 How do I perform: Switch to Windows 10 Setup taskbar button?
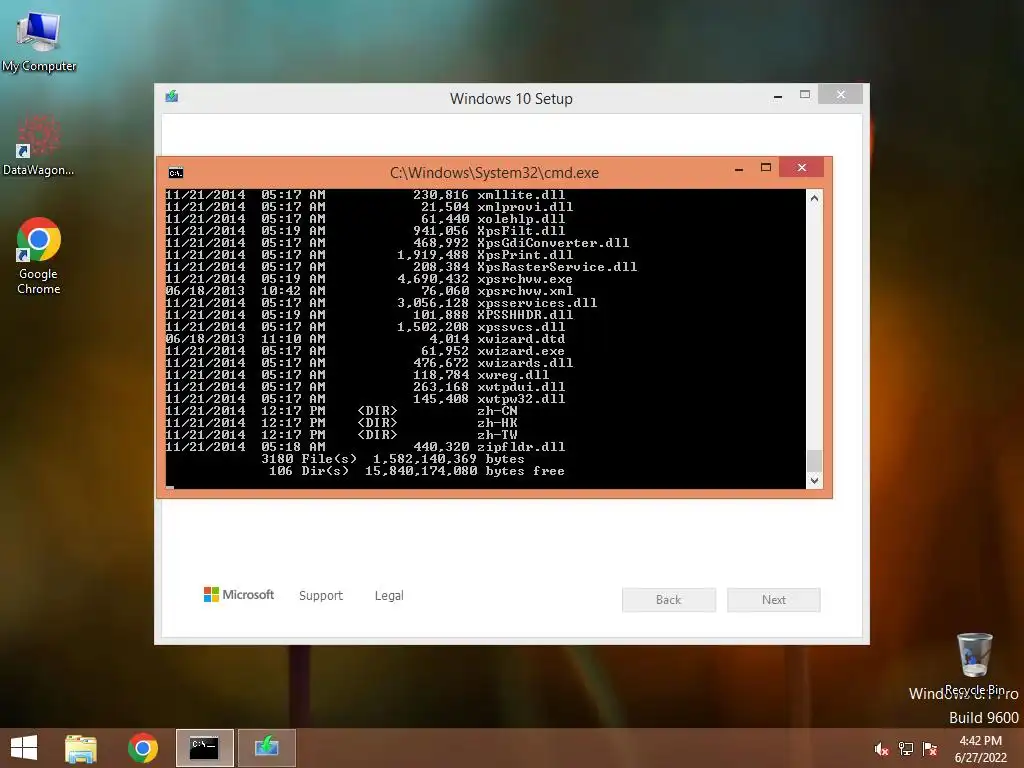266,748
